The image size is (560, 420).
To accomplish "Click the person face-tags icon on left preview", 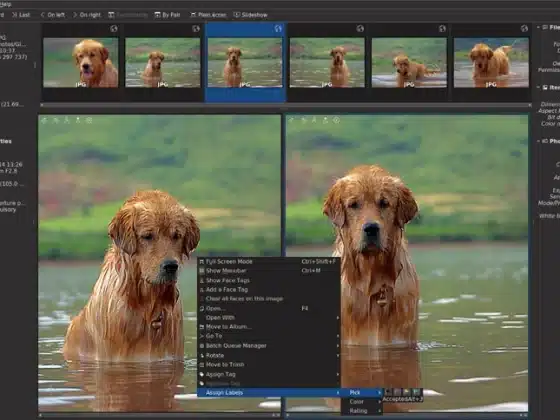I will coord(67,121).
